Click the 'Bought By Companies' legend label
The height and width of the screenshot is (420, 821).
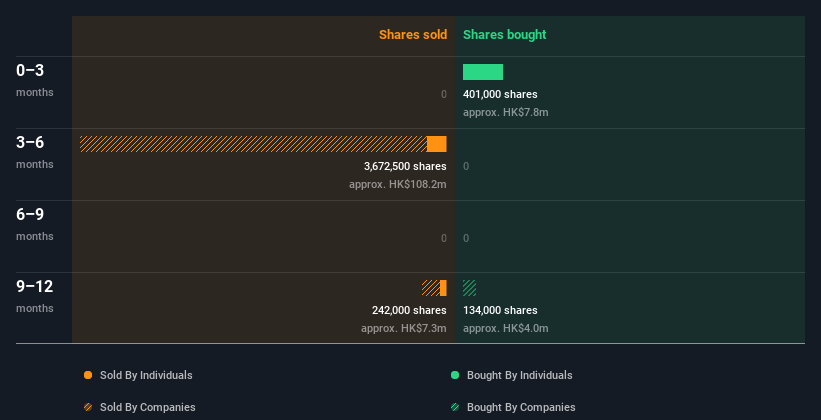521,407
